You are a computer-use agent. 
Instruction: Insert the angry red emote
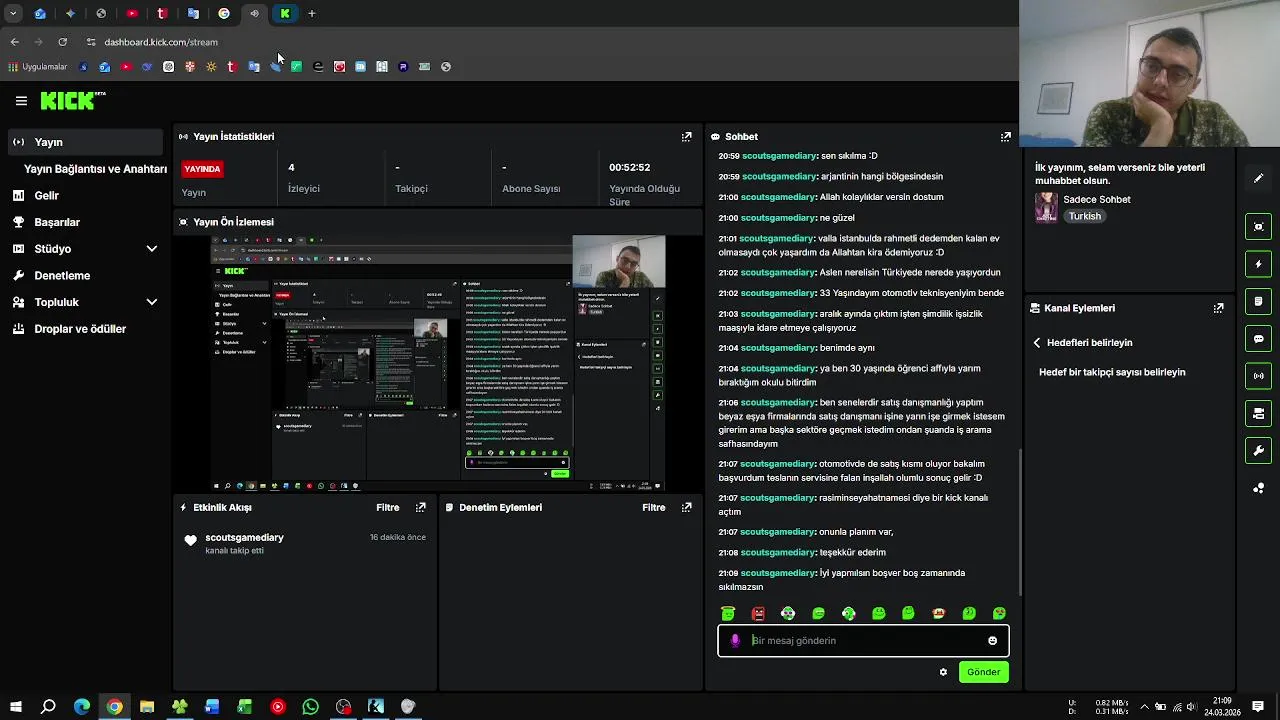758,614
